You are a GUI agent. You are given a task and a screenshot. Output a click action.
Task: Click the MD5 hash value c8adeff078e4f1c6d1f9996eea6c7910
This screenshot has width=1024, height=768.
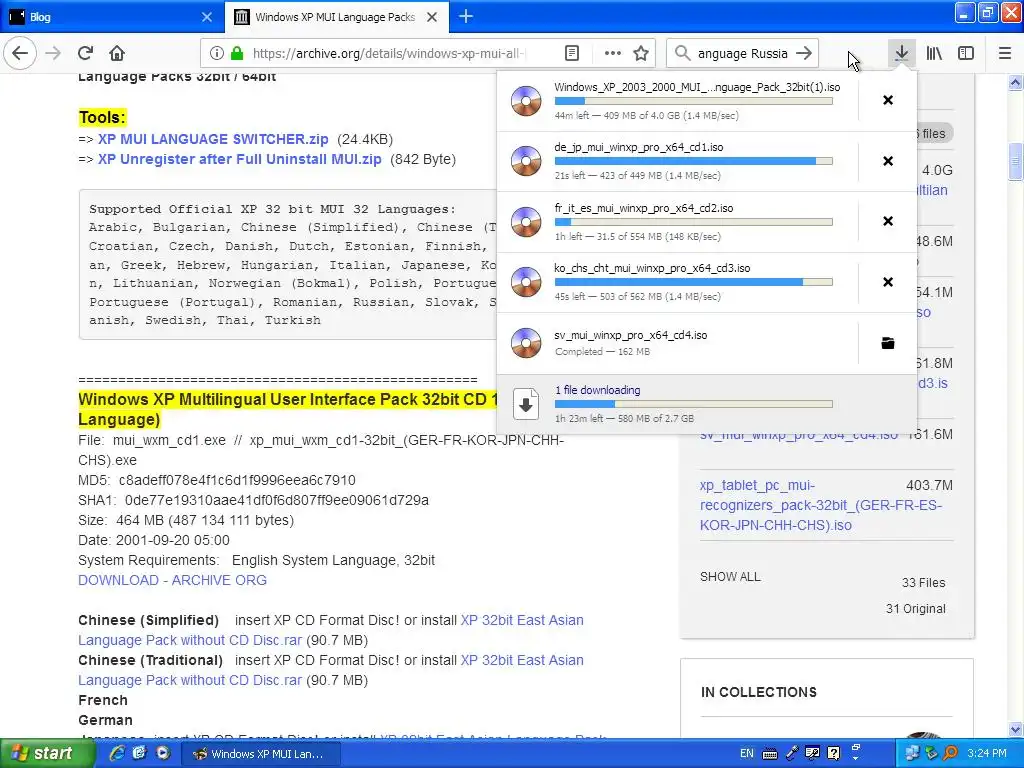tap(237, 480)
